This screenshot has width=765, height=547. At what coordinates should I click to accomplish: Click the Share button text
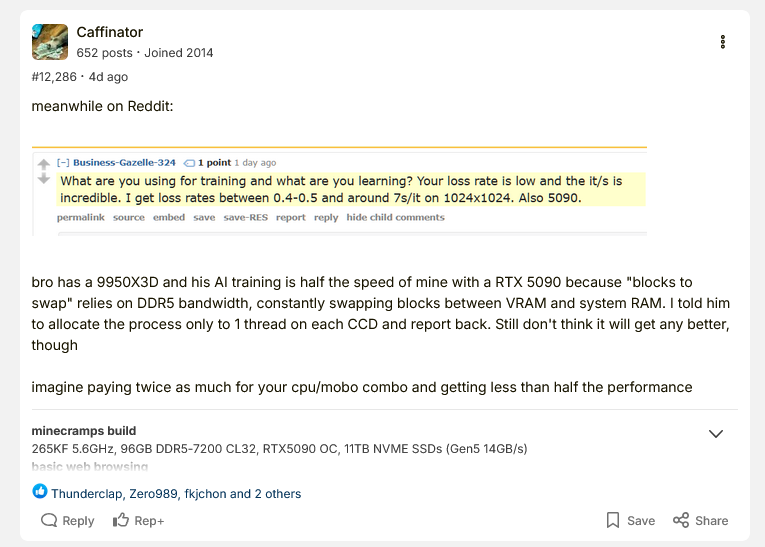(x=712, y=521)
